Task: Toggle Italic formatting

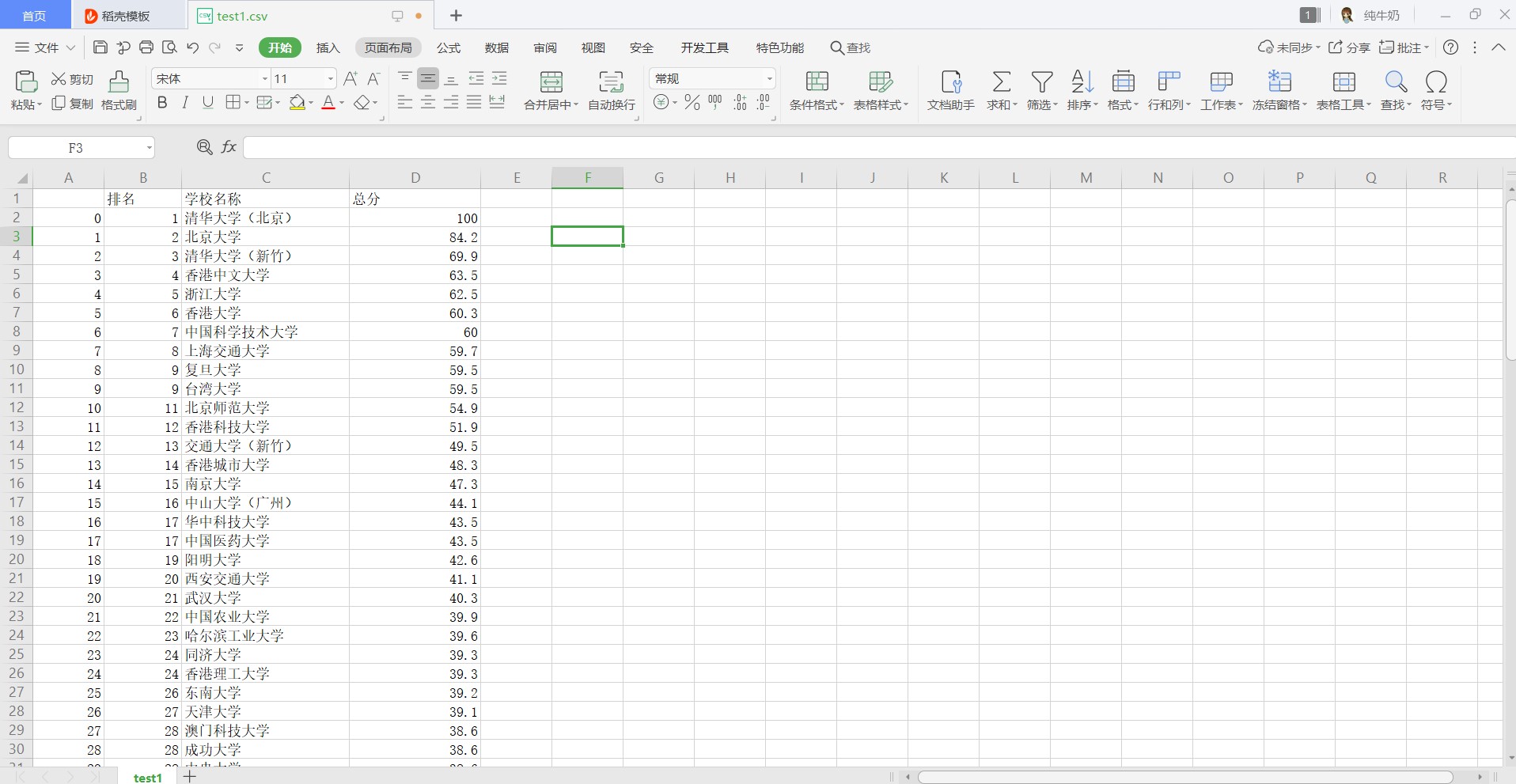Action: click(x=185, y=103)
